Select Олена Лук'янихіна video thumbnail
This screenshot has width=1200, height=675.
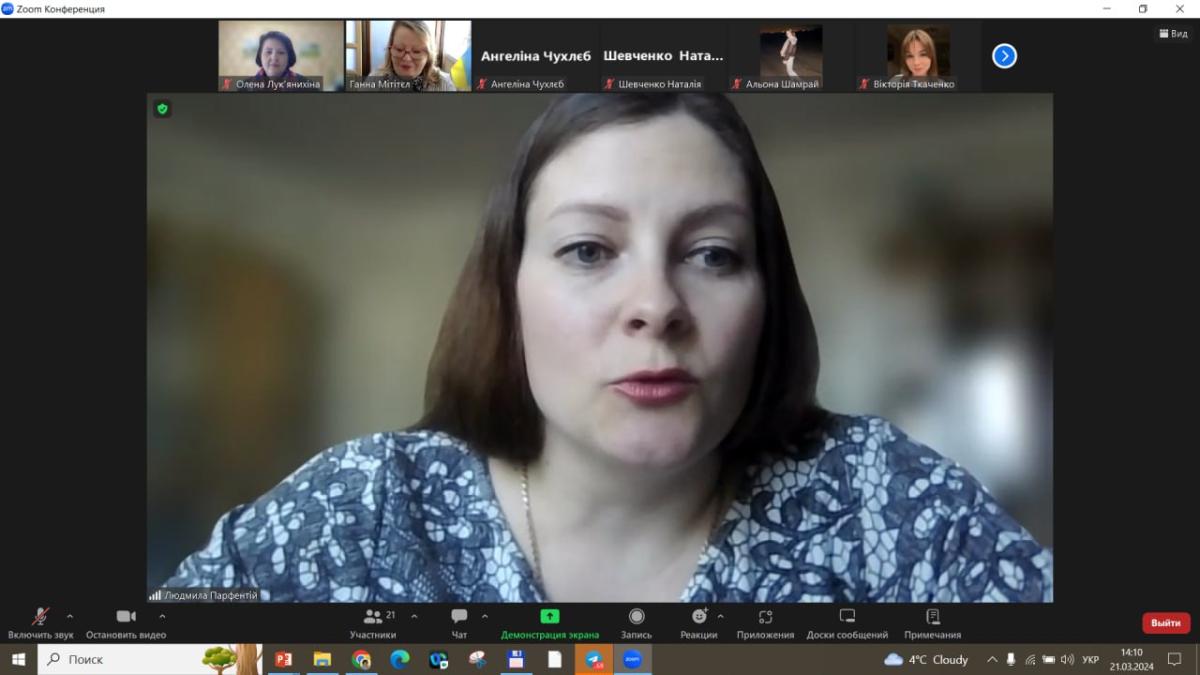click(x=281, y=56)
